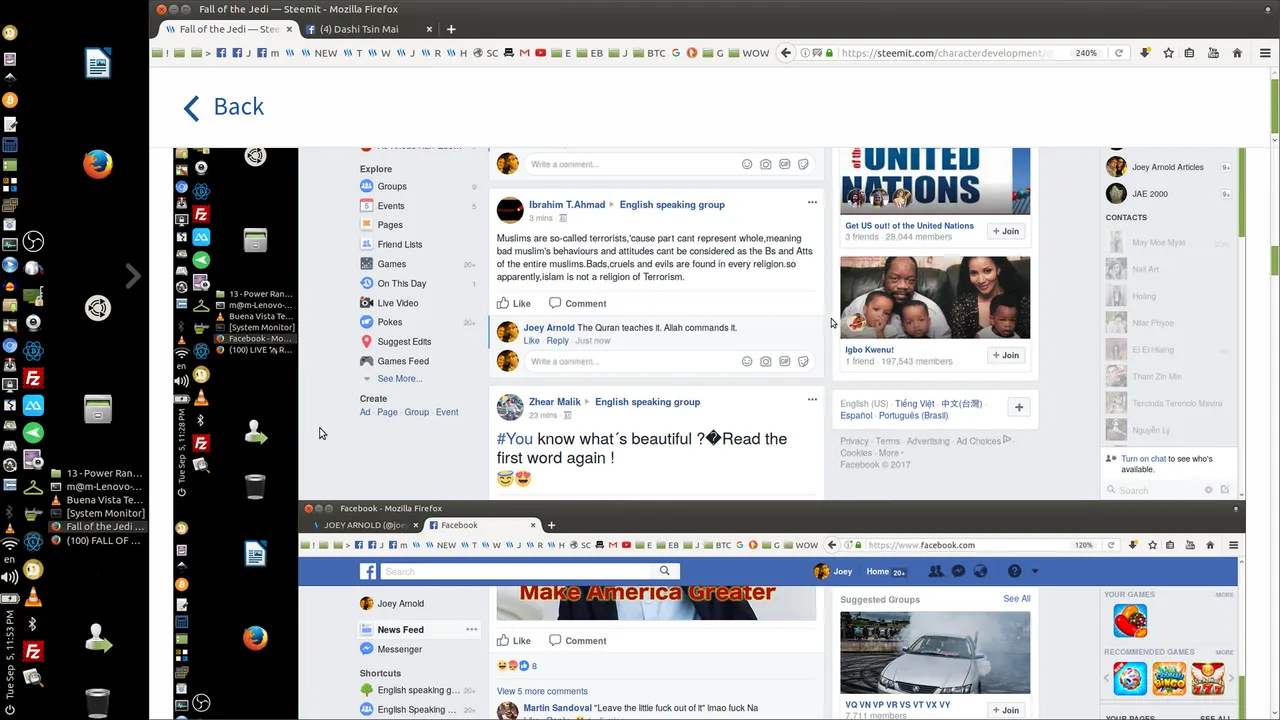This screenshot has height=720, width=1280.
Task: Open options dots on Ibrahim T.Ahmad post
Action: click(x=812, y=202)
